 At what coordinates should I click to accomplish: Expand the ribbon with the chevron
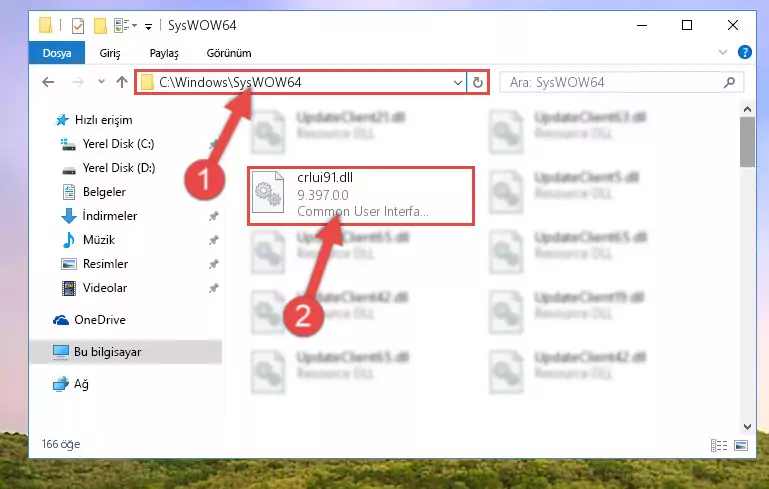point(722,52)
